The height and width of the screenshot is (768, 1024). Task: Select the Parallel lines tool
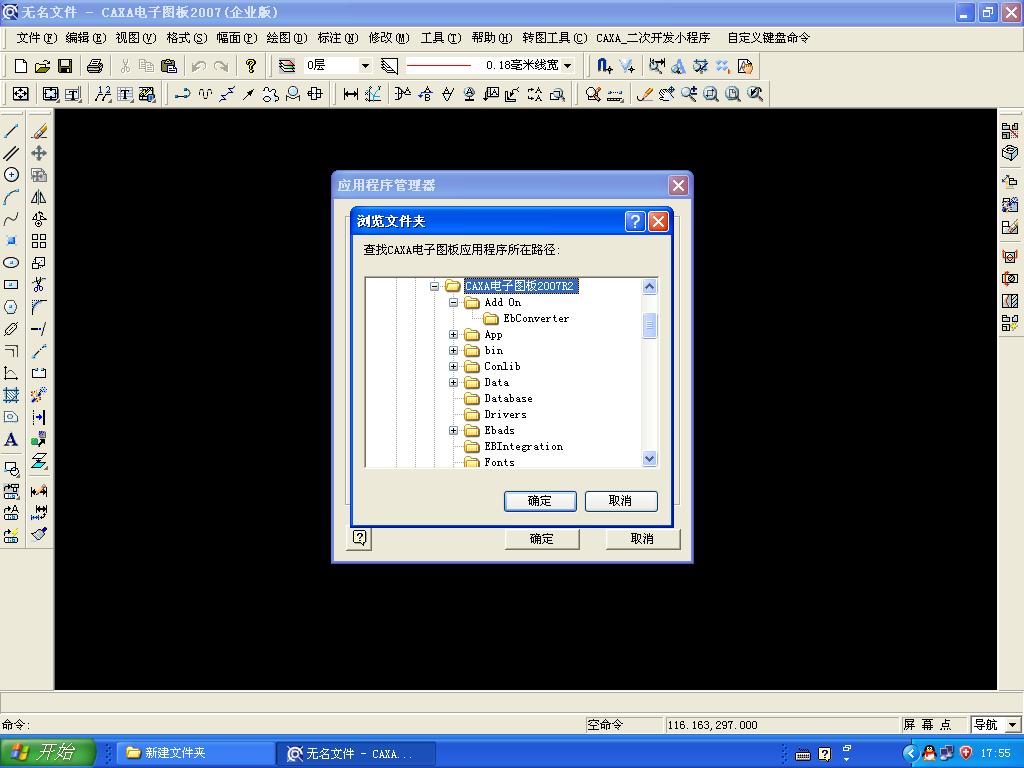[11, 153]
